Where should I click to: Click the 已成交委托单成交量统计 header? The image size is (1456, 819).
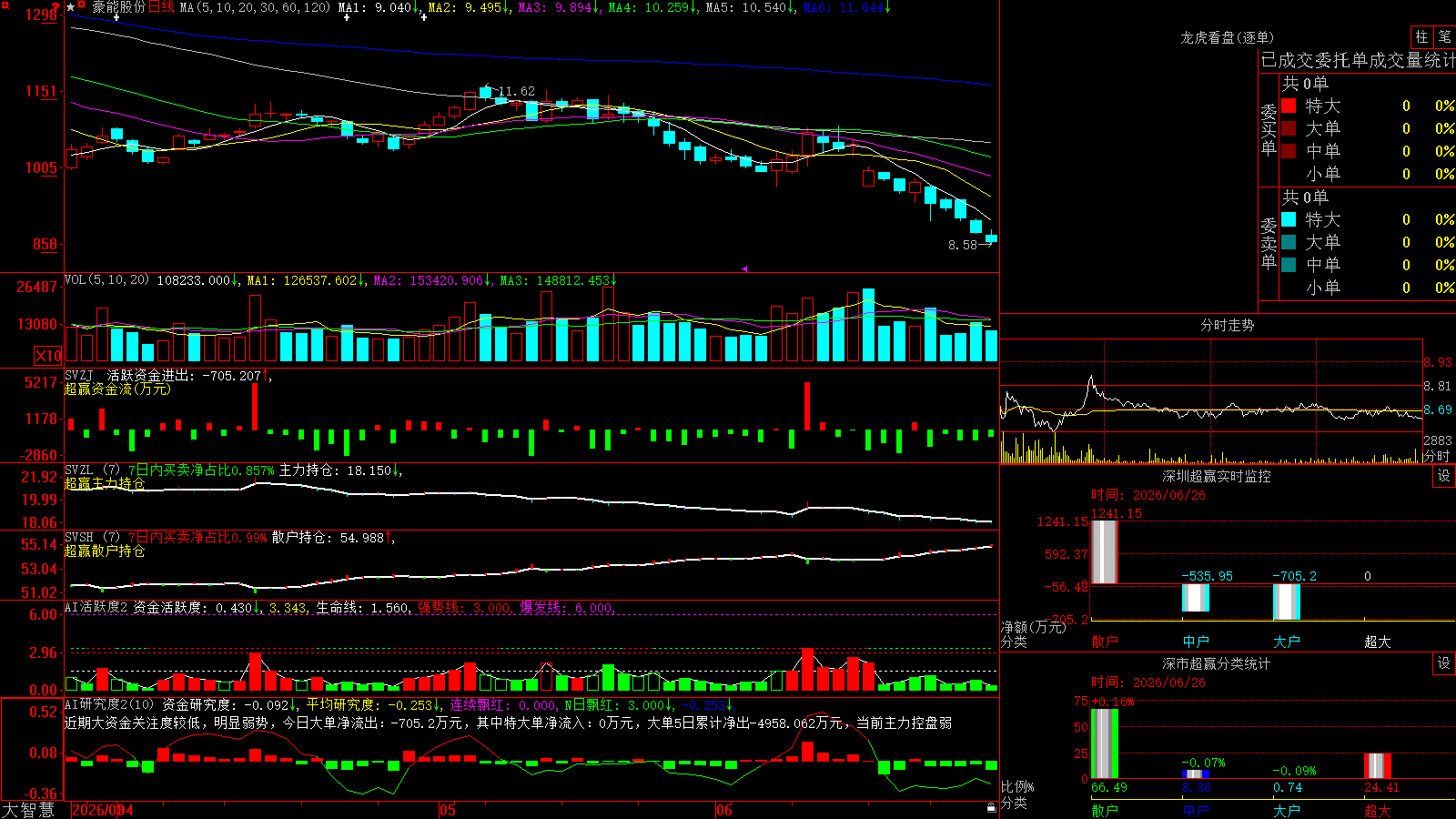click(x=1358, y=60)
